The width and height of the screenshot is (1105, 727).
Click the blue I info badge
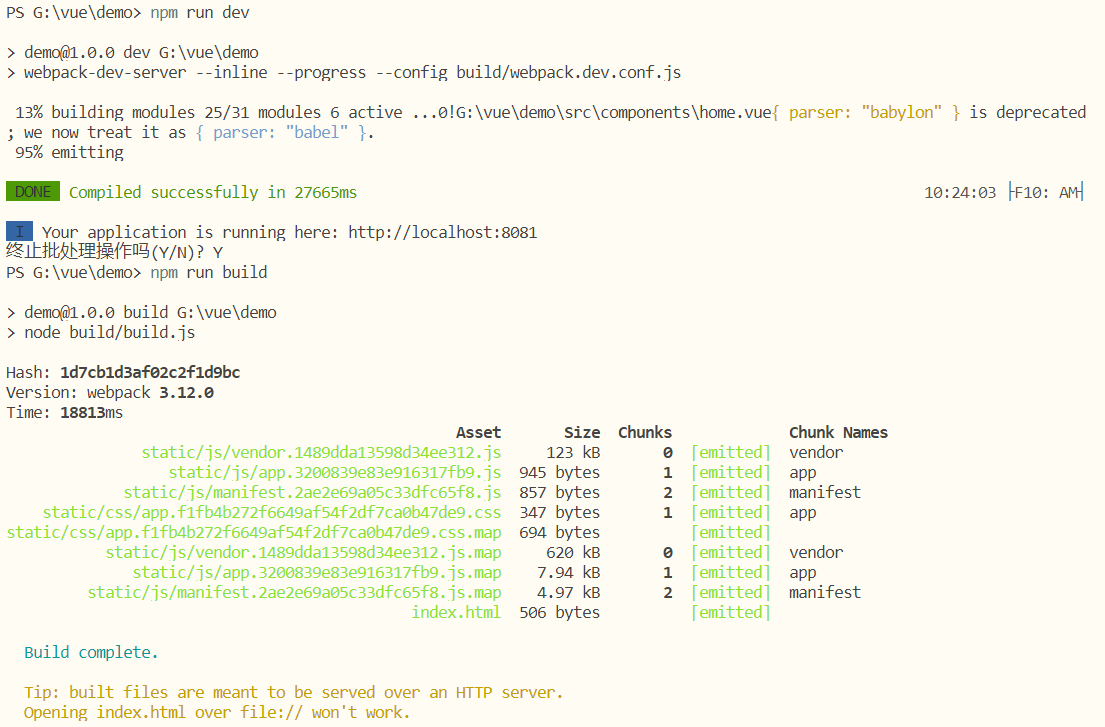(19, 231)
